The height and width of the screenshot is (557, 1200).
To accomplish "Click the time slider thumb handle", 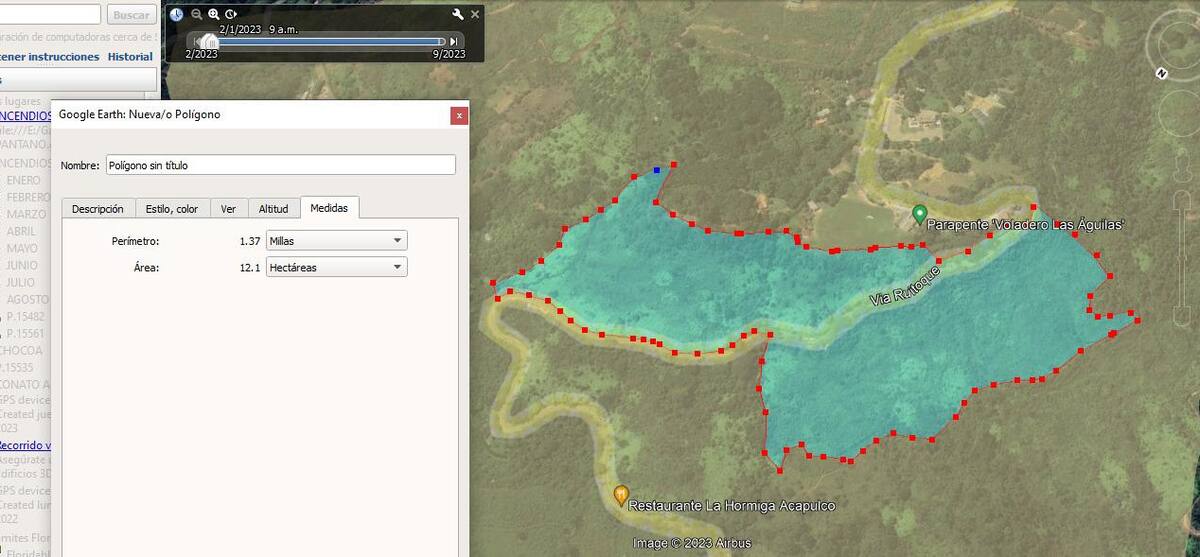I will point(209,41).
